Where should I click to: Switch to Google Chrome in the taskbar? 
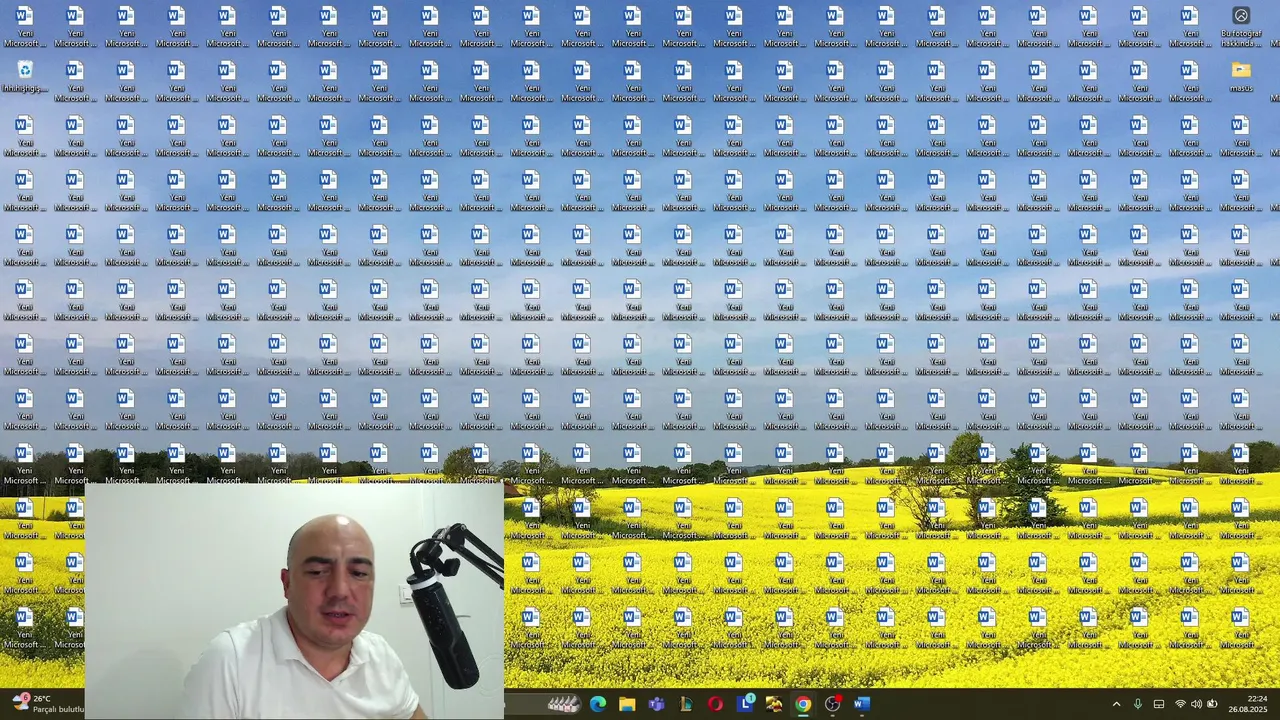click(803, 704)
